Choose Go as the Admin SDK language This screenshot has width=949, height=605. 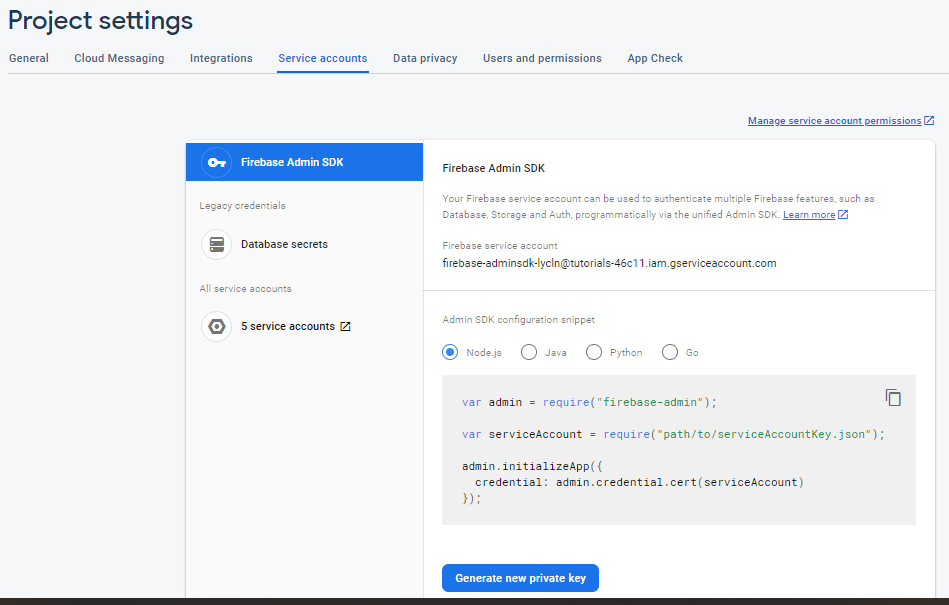pos(669,352)
